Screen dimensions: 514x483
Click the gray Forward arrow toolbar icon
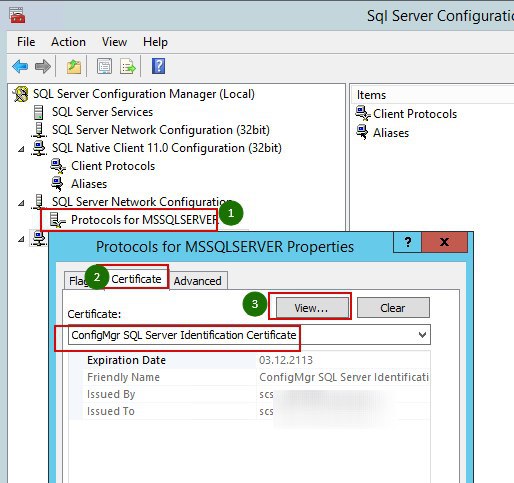pos(43,66)
